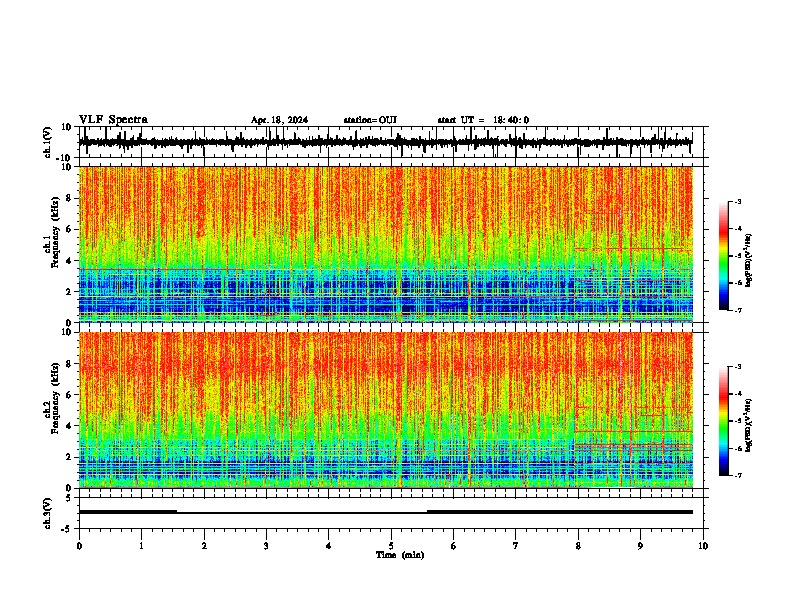Click inside the ch.1 spectrogram panel

point(386,244)
